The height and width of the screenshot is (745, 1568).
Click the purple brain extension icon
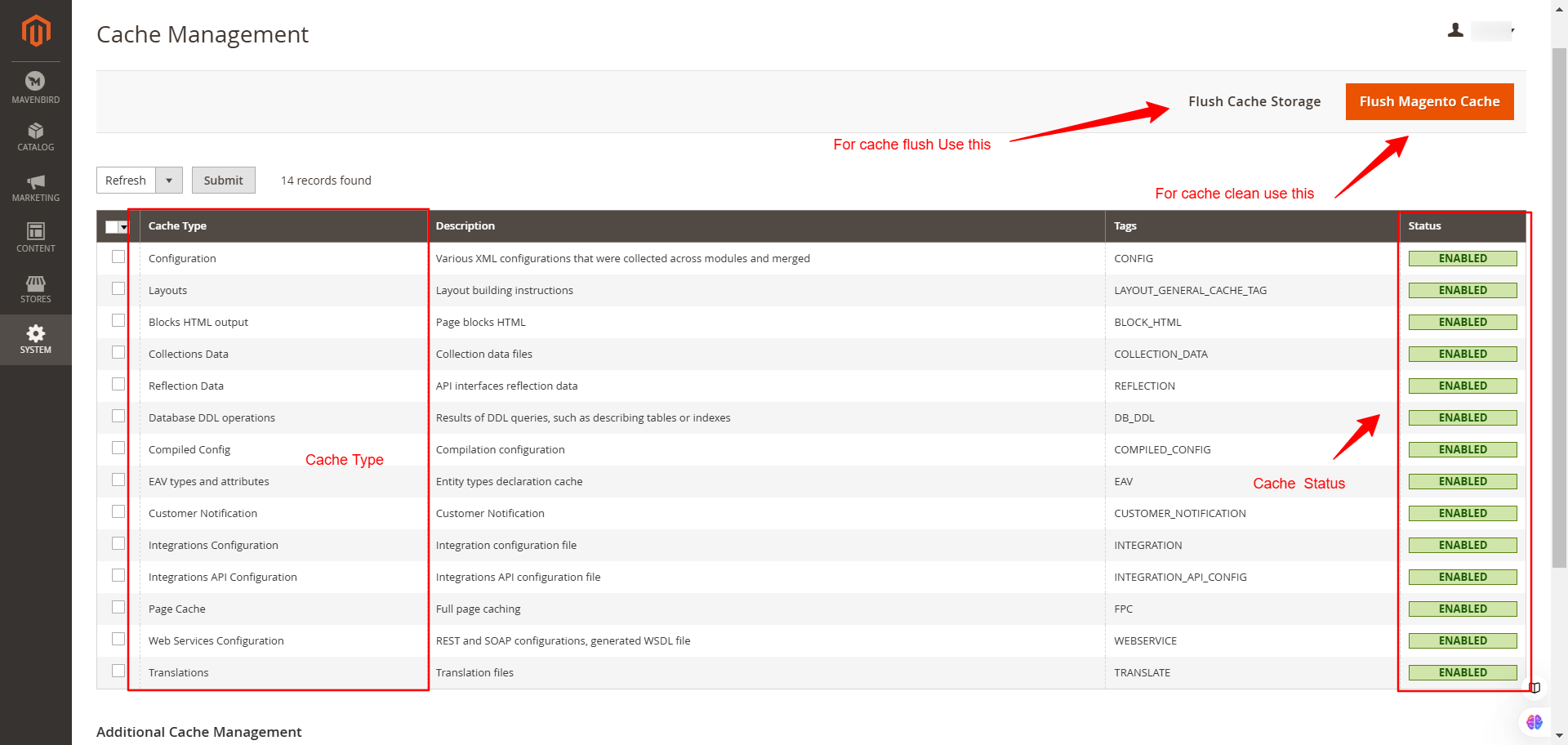click(x=1535, y=722)
